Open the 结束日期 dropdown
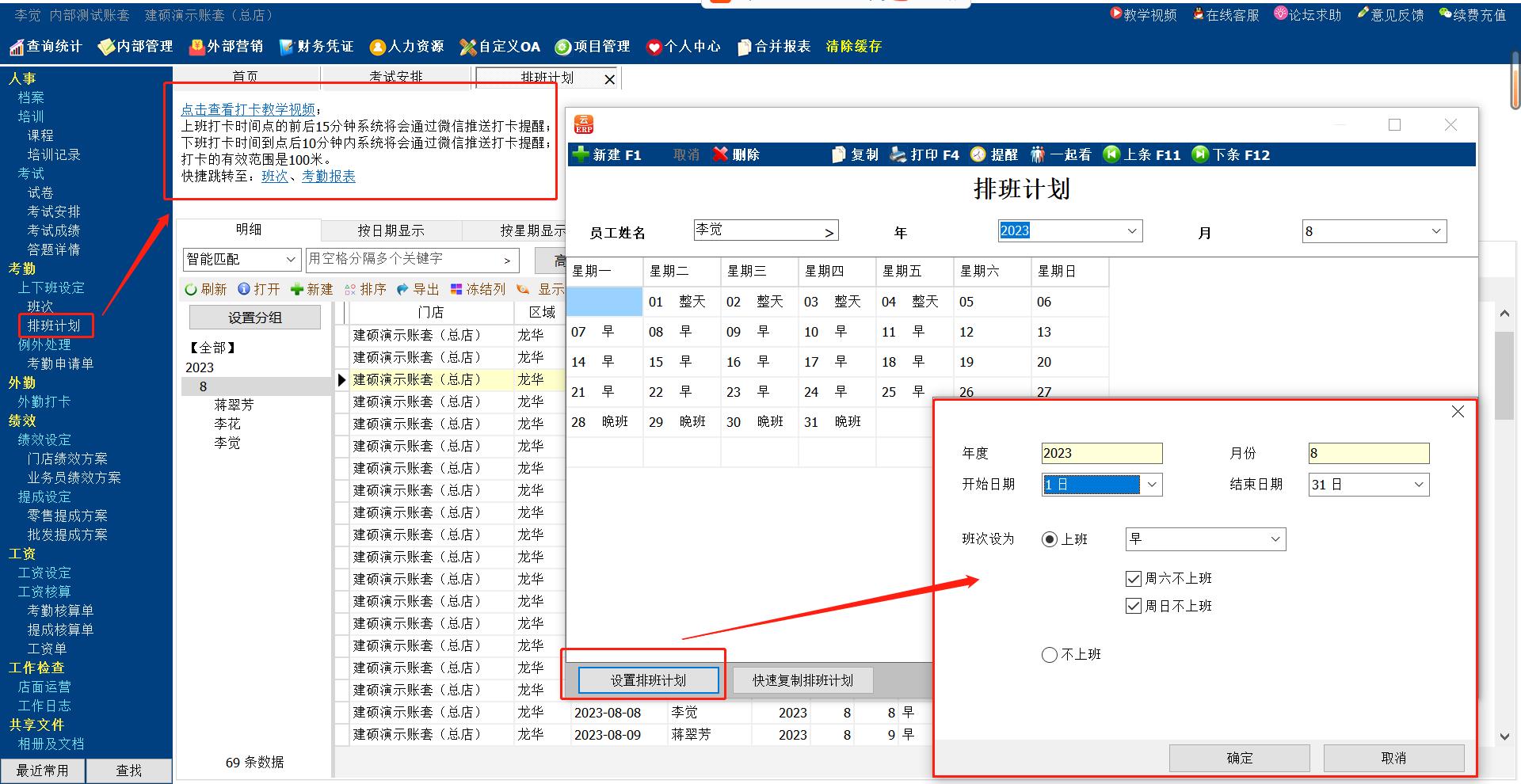Image resolution: width=1521 pixels, height=784 pixels. pos(1419,485)
